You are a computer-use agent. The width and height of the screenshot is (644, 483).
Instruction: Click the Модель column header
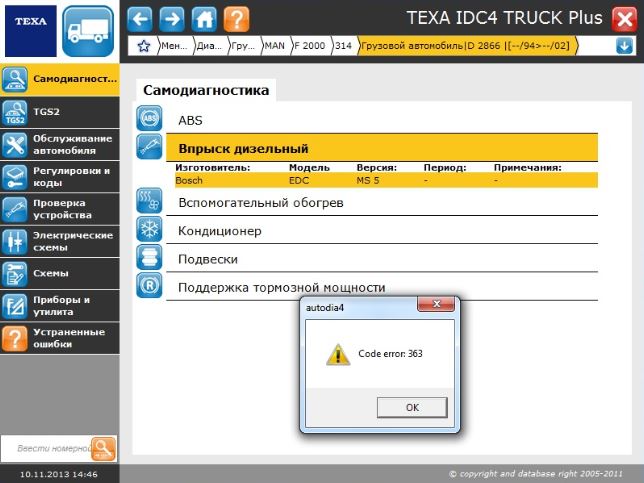pos(309,168)
